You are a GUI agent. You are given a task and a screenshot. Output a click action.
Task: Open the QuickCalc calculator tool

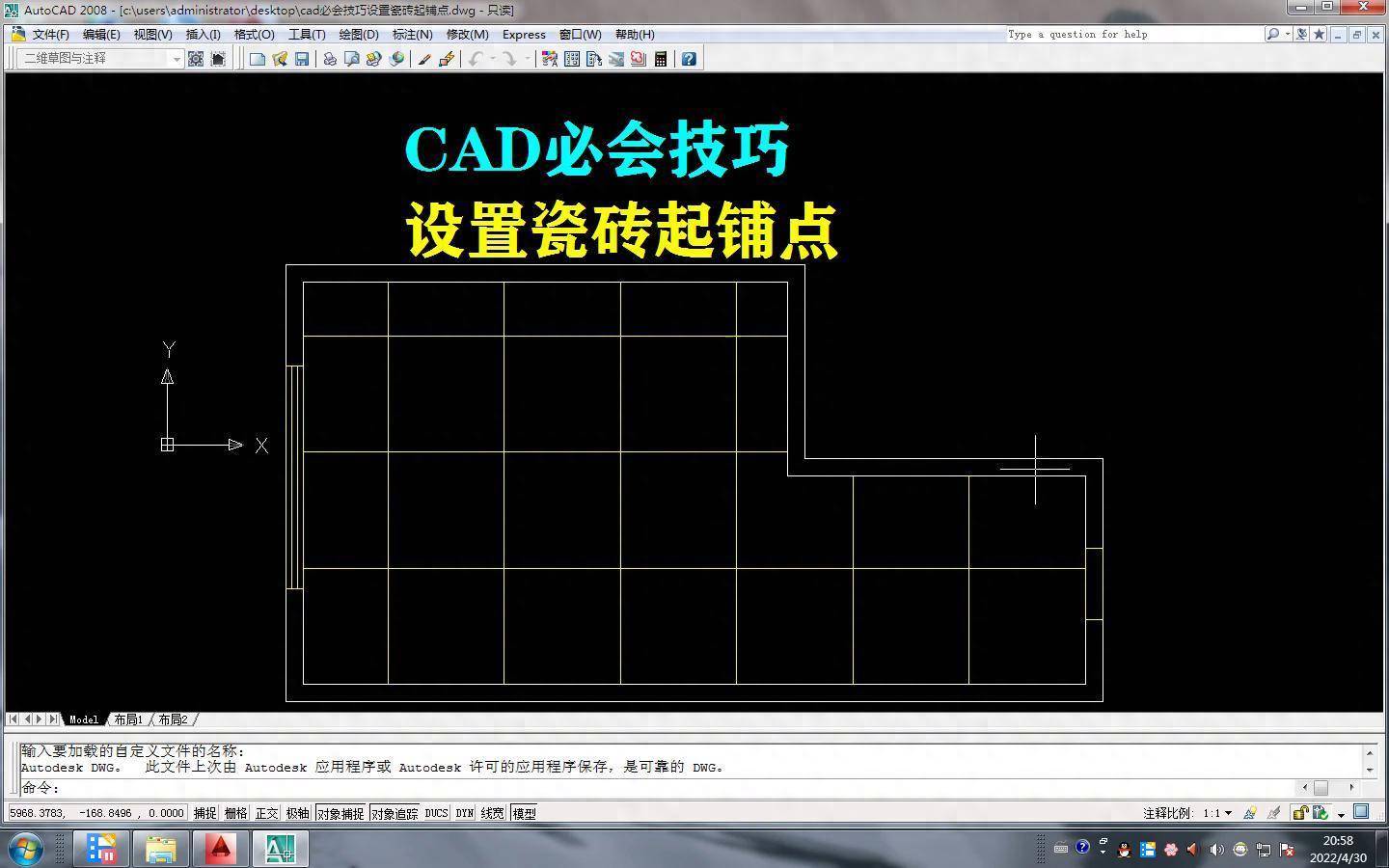pyautogui.click(x=661, y=59)
